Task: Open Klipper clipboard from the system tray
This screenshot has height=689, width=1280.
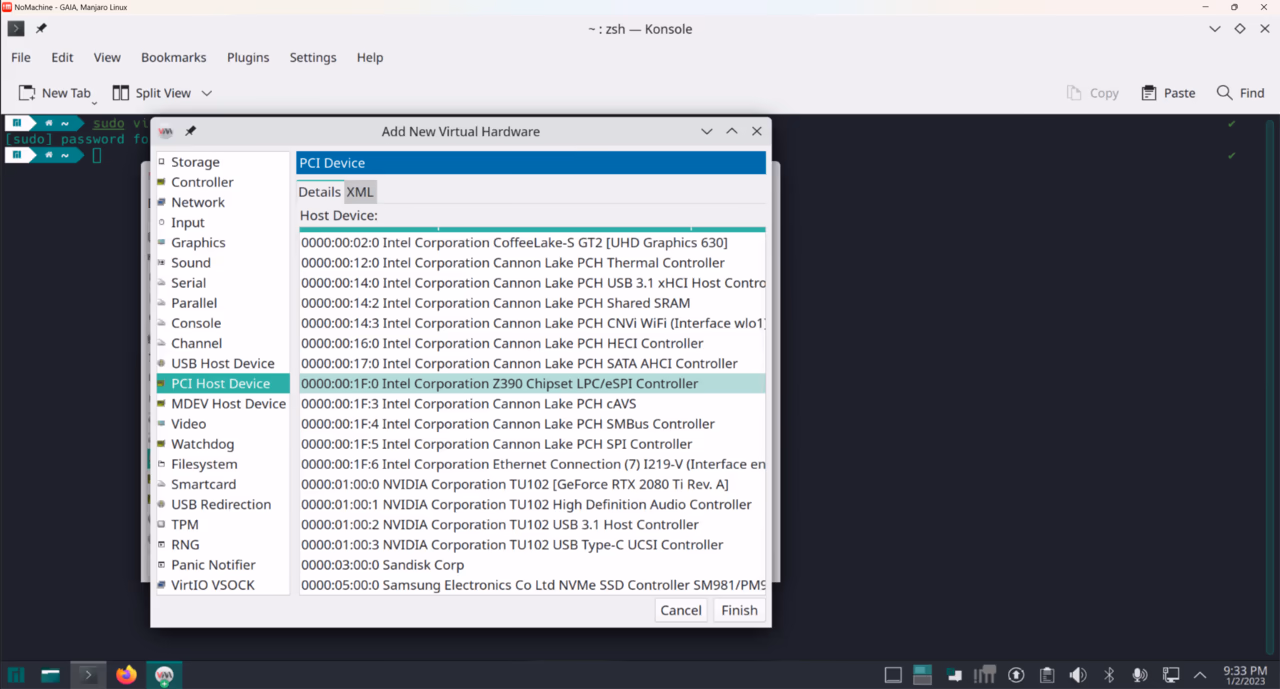Action: pos(1046,674)
